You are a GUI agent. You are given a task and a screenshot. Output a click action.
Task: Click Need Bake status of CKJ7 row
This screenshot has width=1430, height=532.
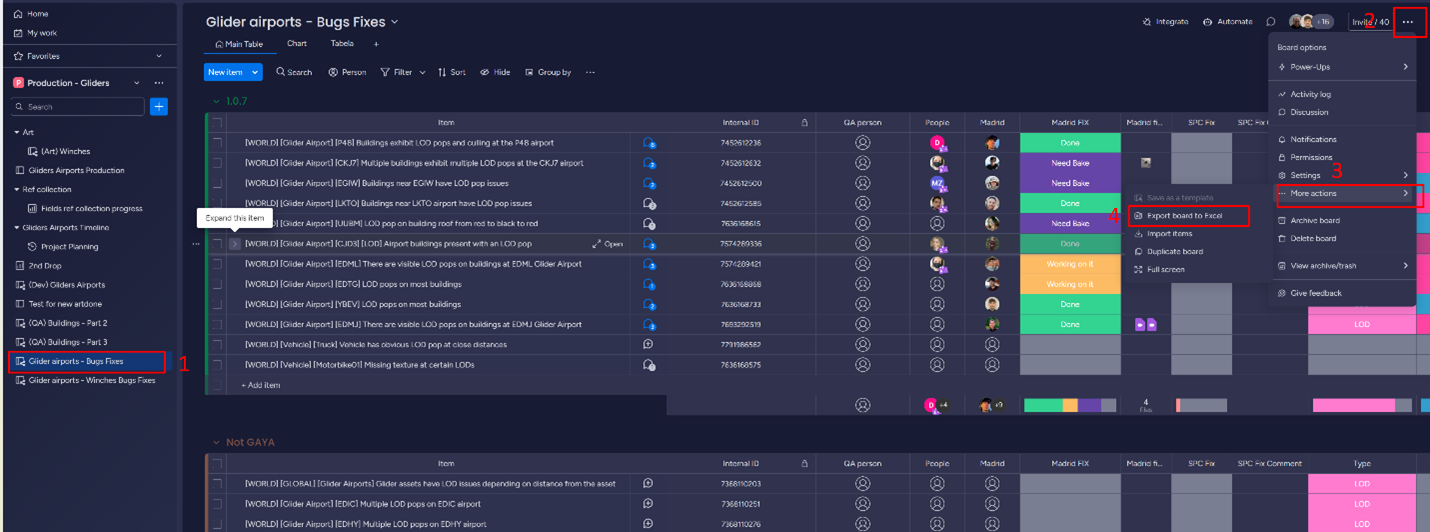(1069, 163)
